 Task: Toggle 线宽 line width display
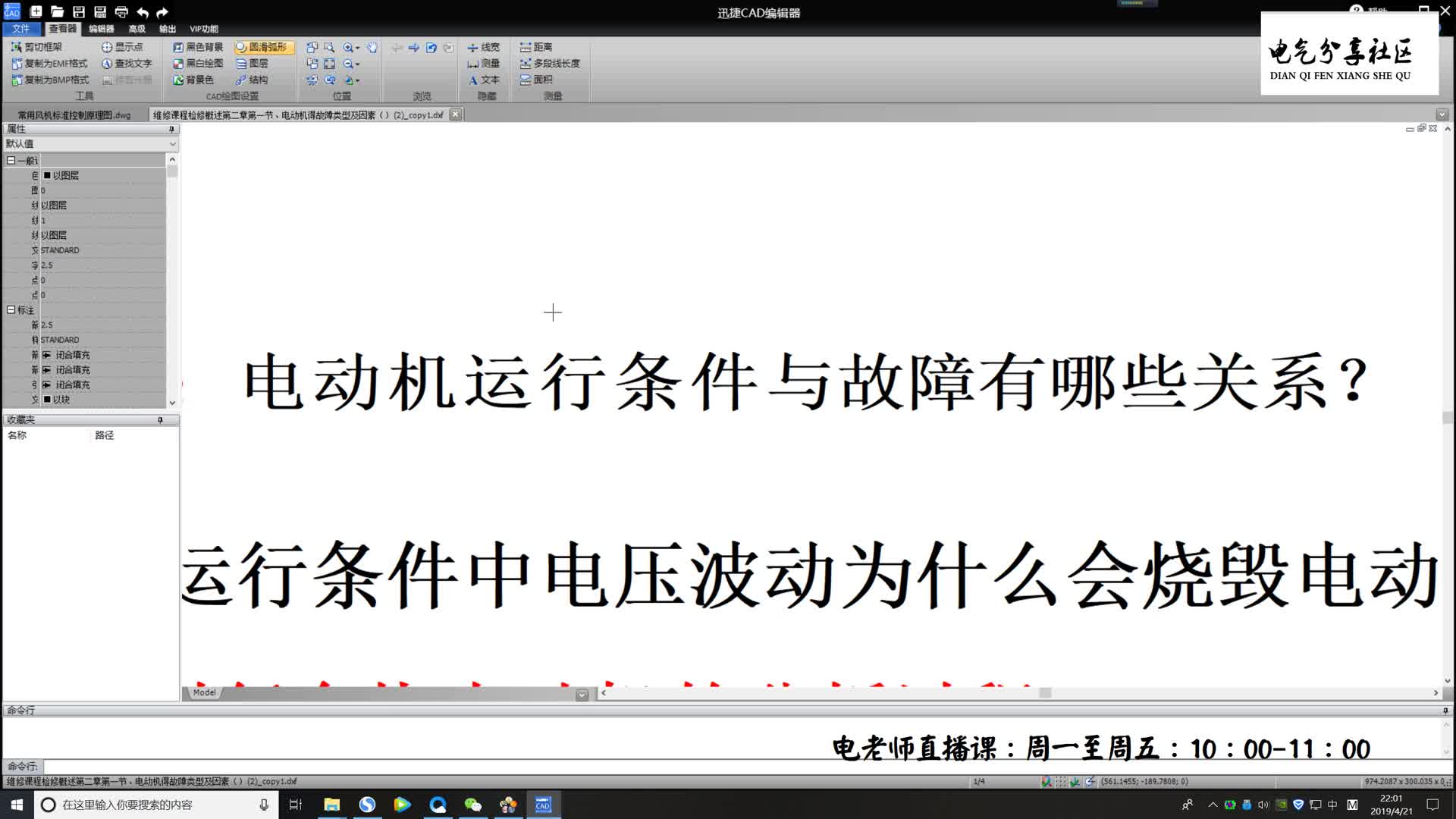[483, 47]
